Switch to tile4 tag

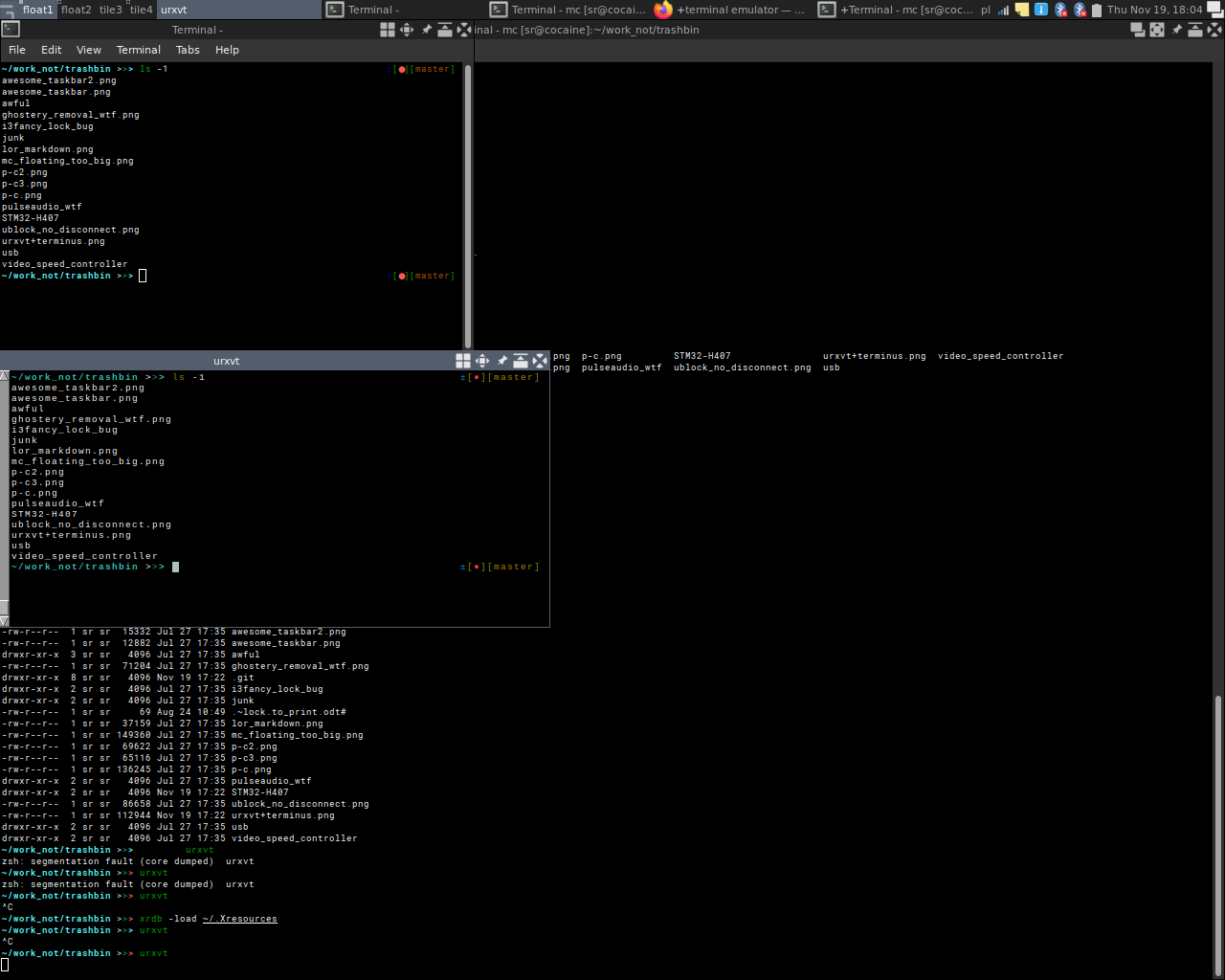141,10
